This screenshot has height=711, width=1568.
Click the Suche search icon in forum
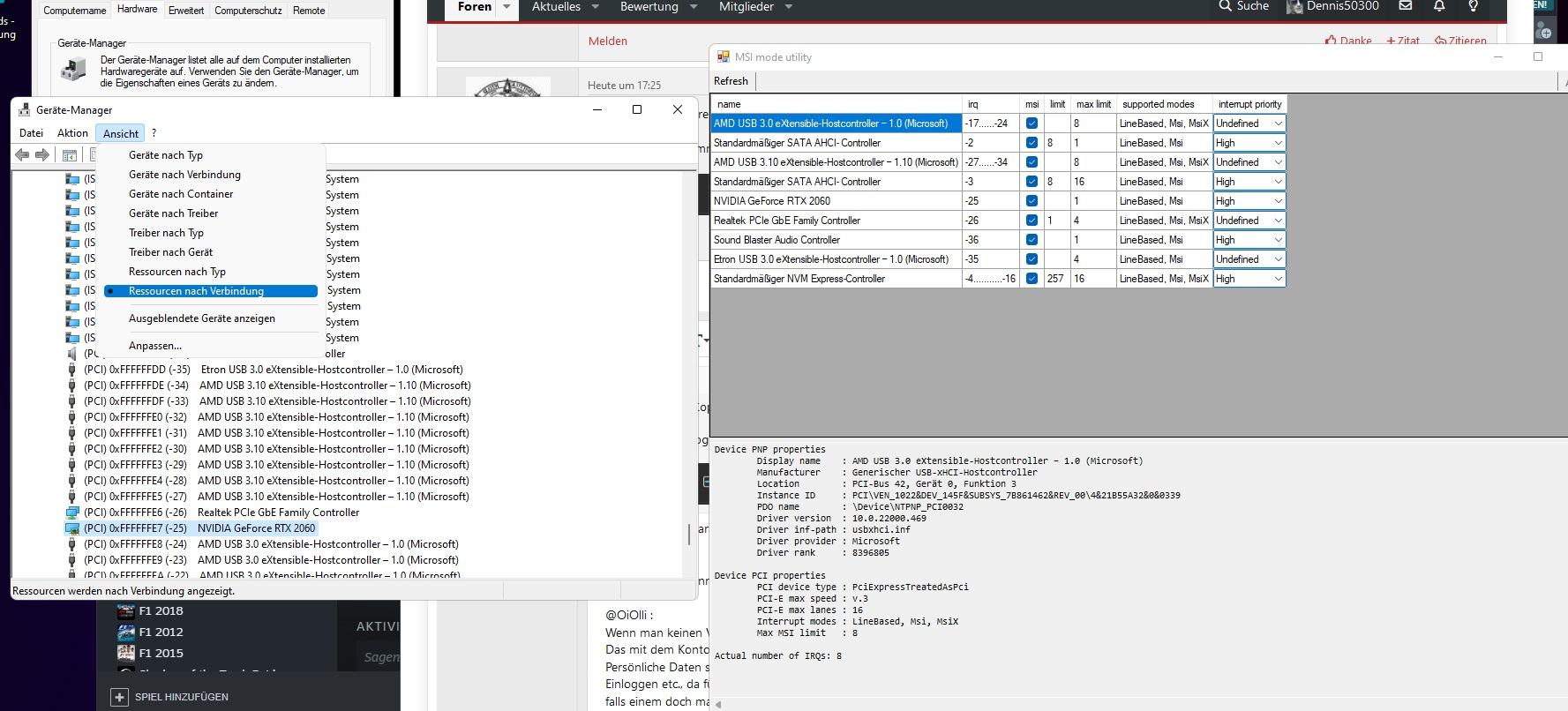click(1225, 6)
